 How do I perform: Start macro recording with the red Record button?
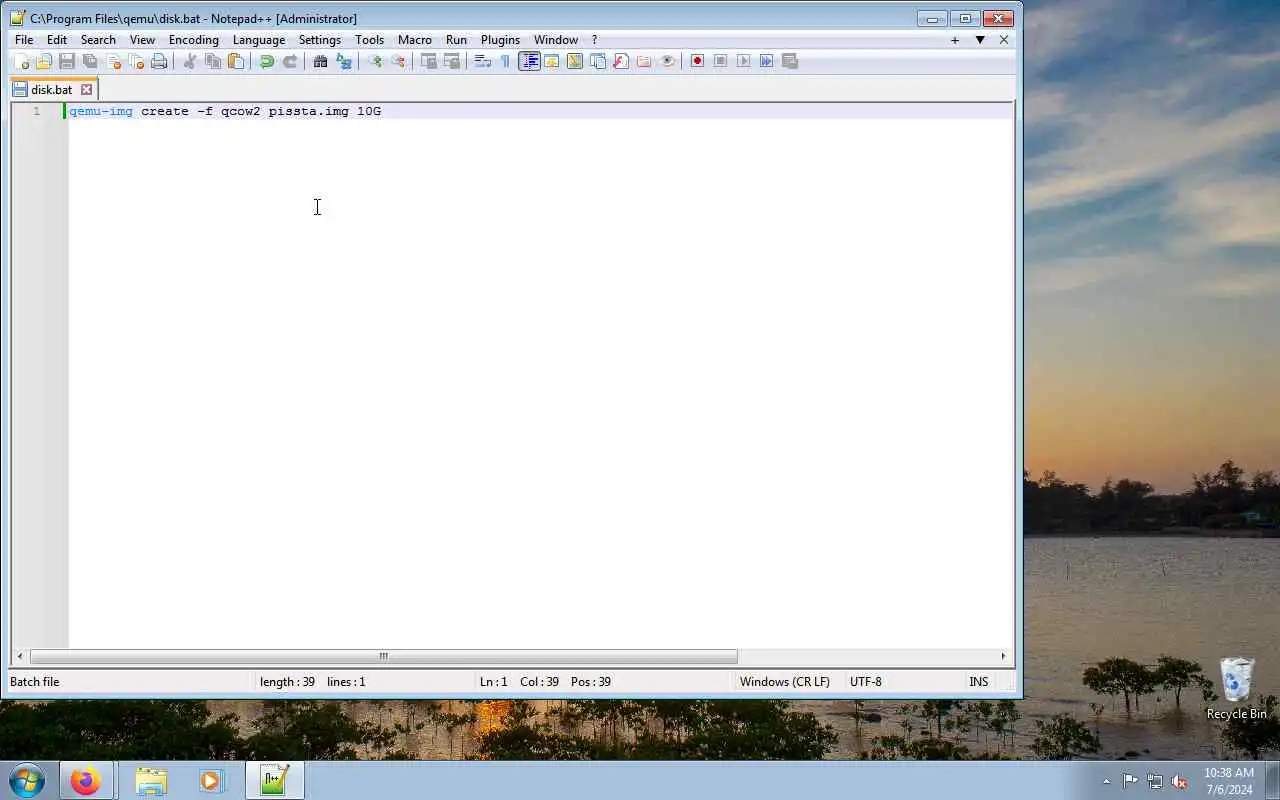coord(698,61)
